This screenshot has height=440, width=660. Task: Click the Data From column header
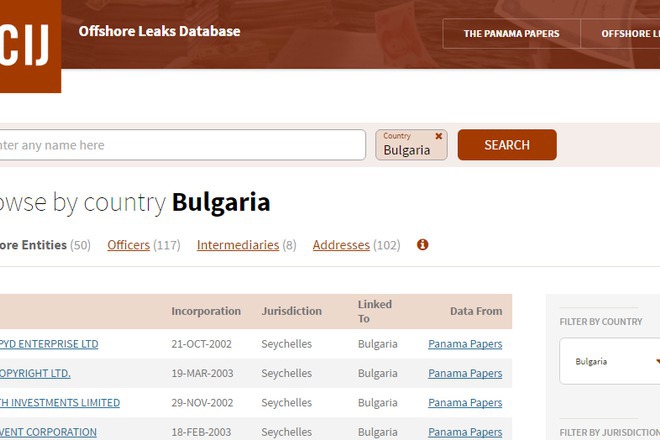click(476, 311)
